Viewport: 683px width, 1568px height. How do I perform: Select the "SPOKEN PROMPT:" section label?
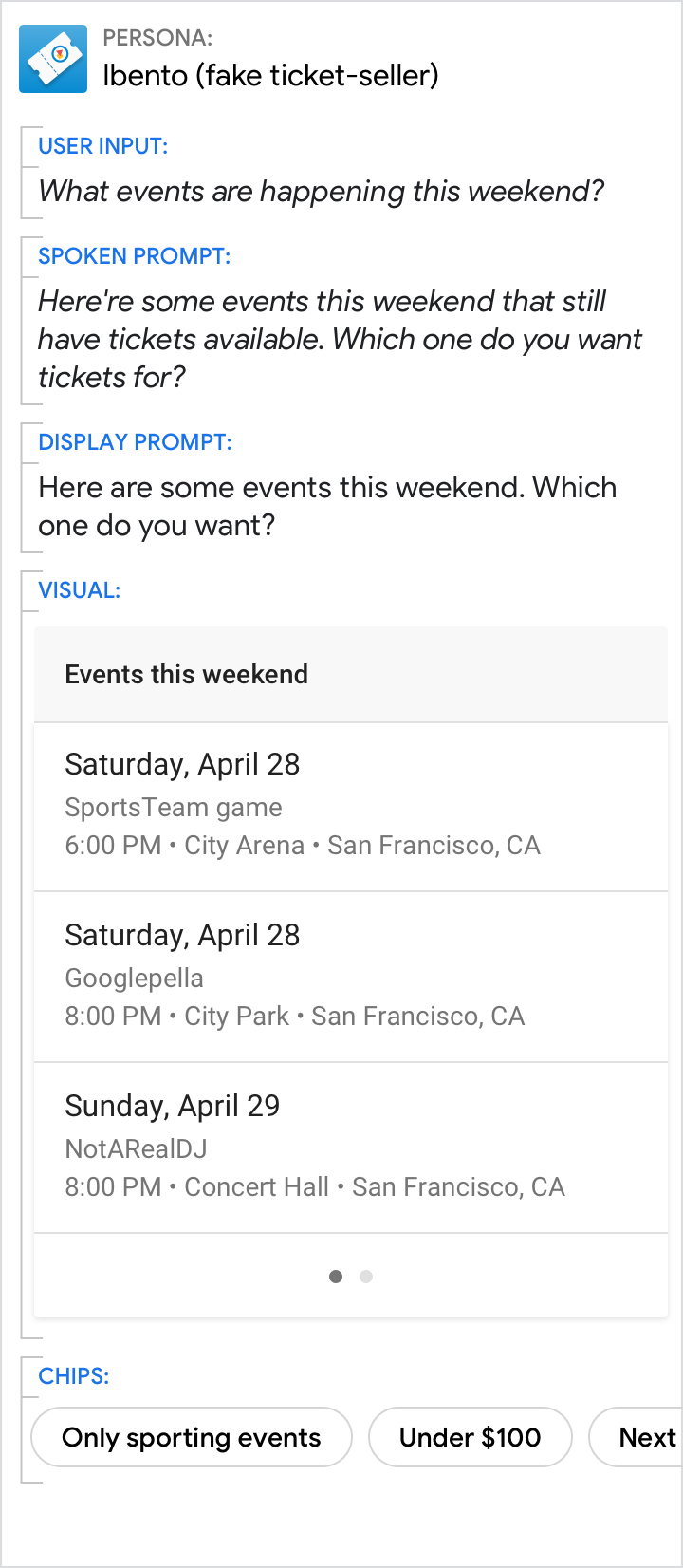tap(134, 256)
